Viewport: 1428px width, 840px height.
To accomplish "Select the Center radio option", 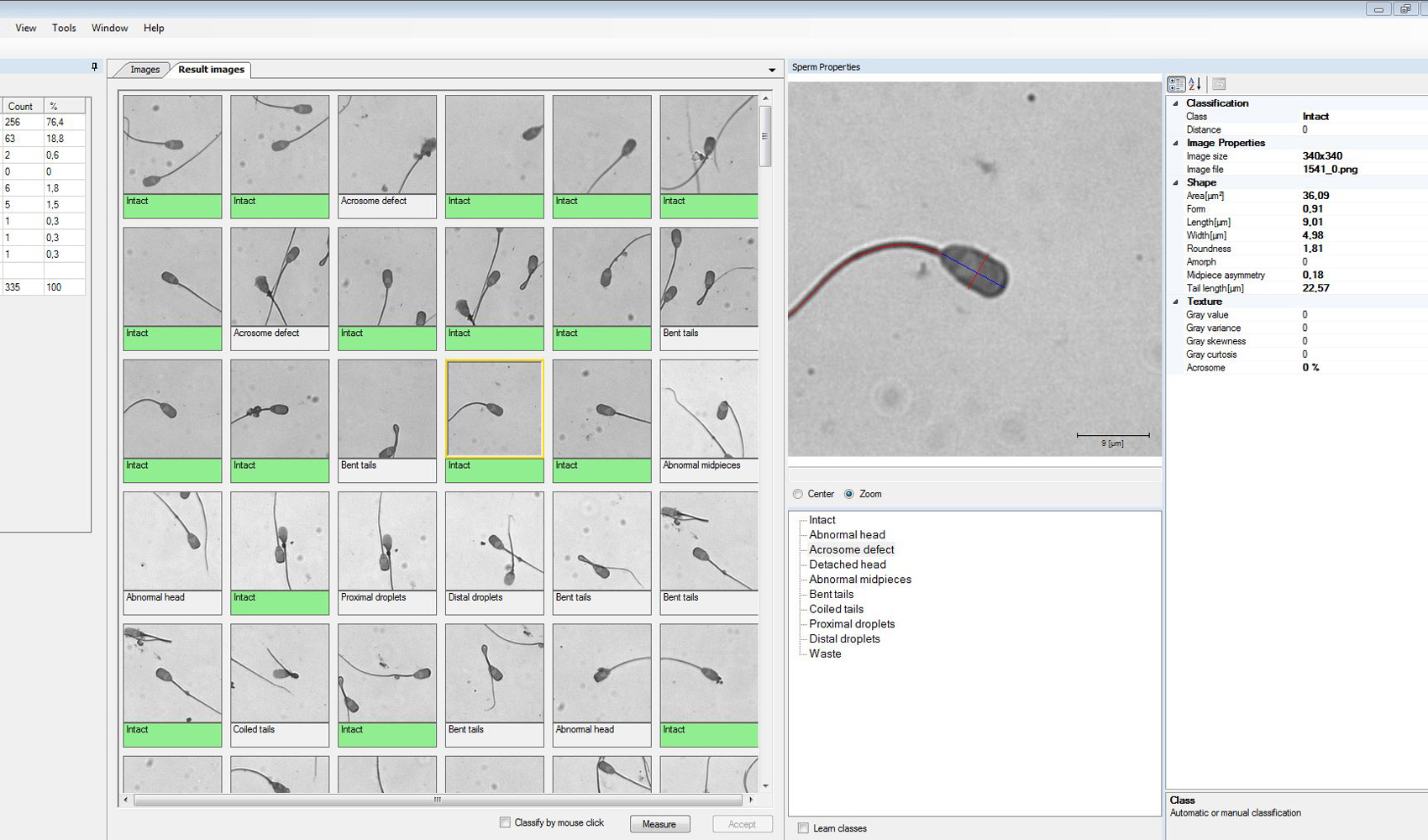I will click(798, 494).
